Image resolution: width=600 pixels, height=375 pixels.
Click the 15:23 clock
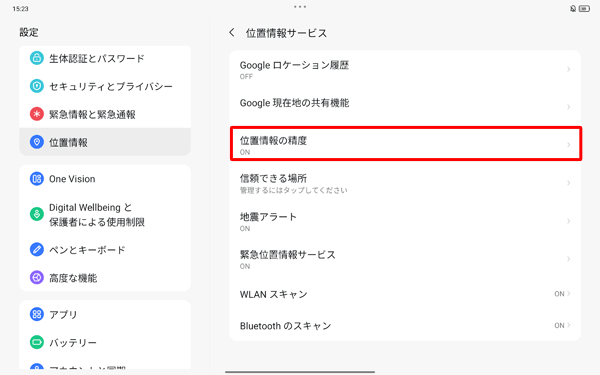tap(20, 8)
